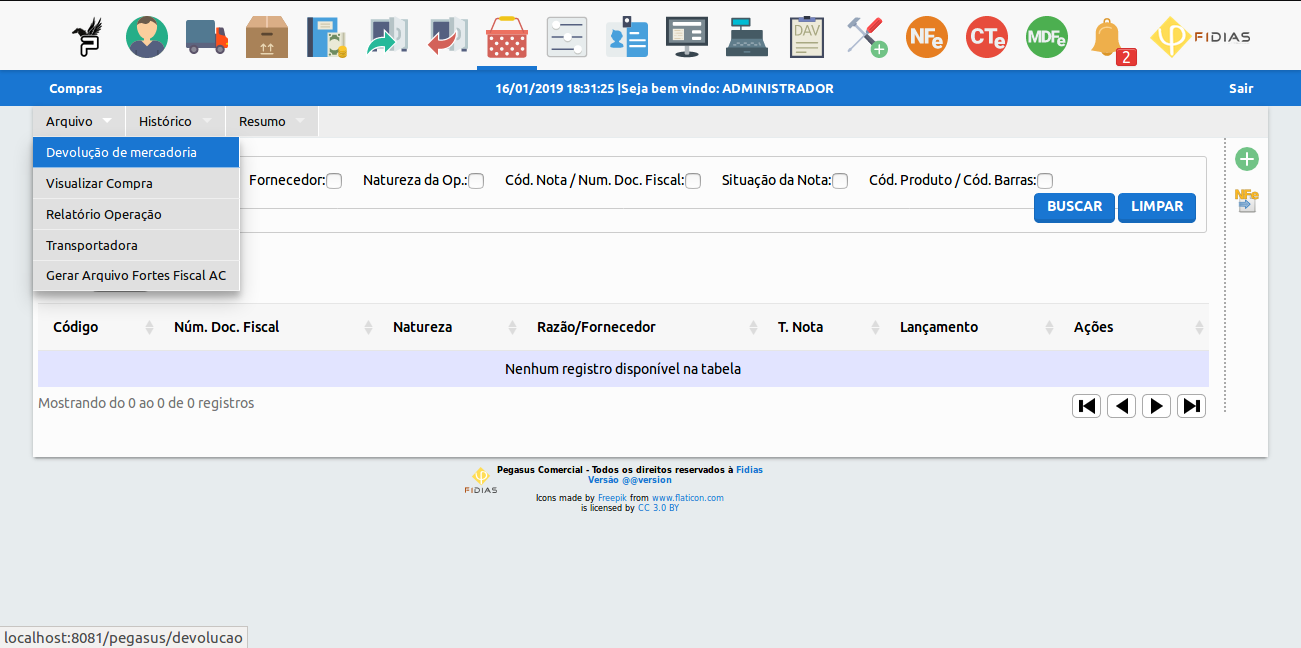Toggle the Natureza da Op. checkbox

click(x=476, y=181)
